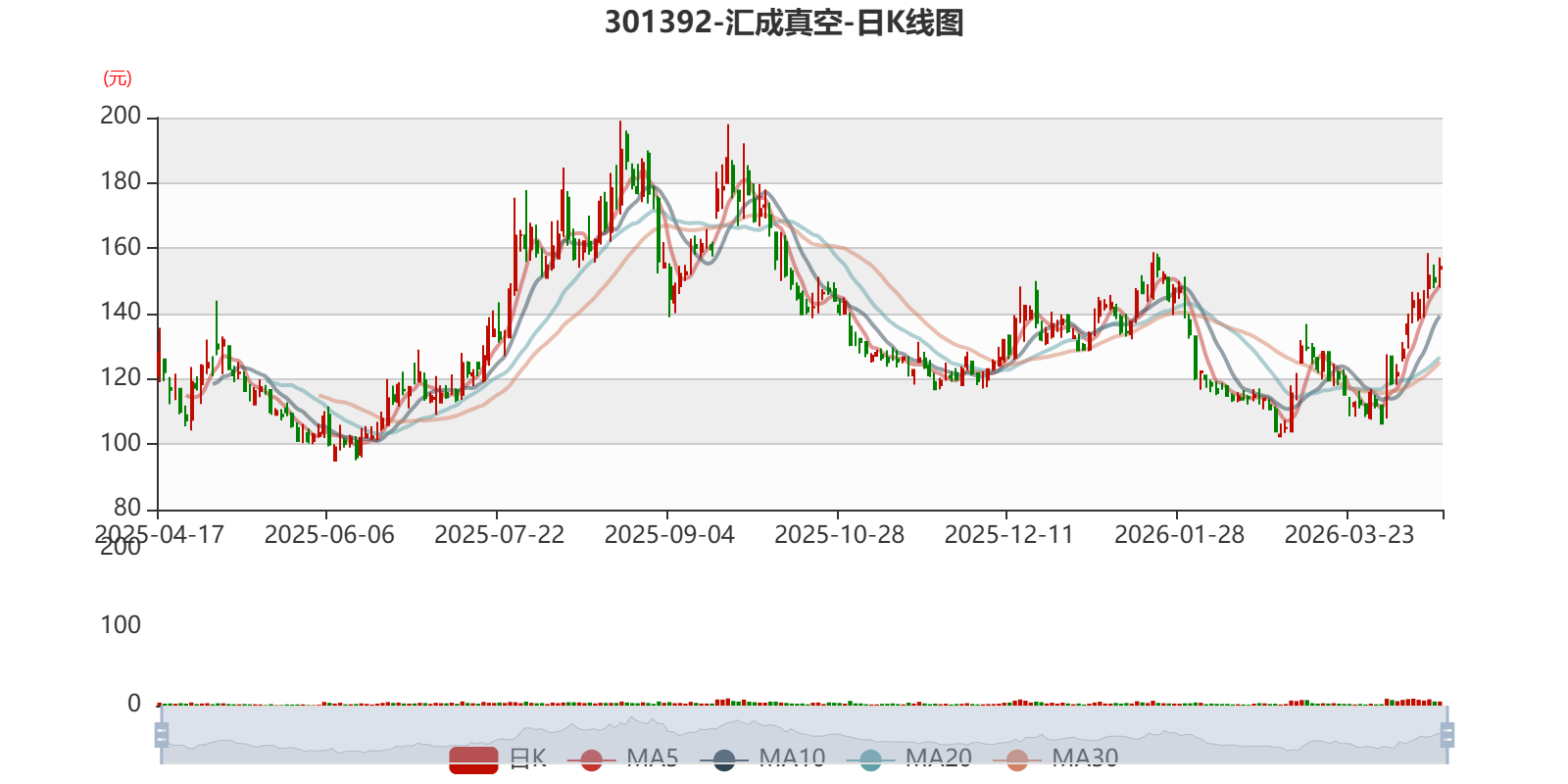Screen dimensions: 1568x784
Task: Click the 160 price axis label
Action: [121, 247]
